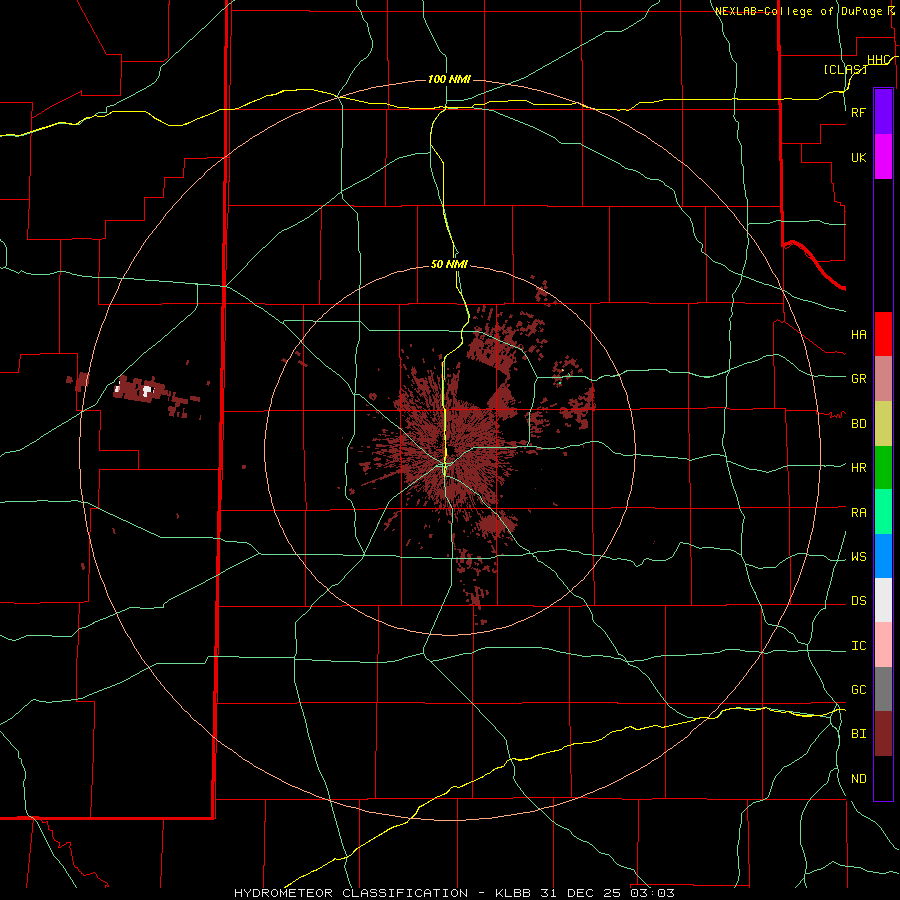Click the UK magenta legend swatch

(x=883, y=157)
